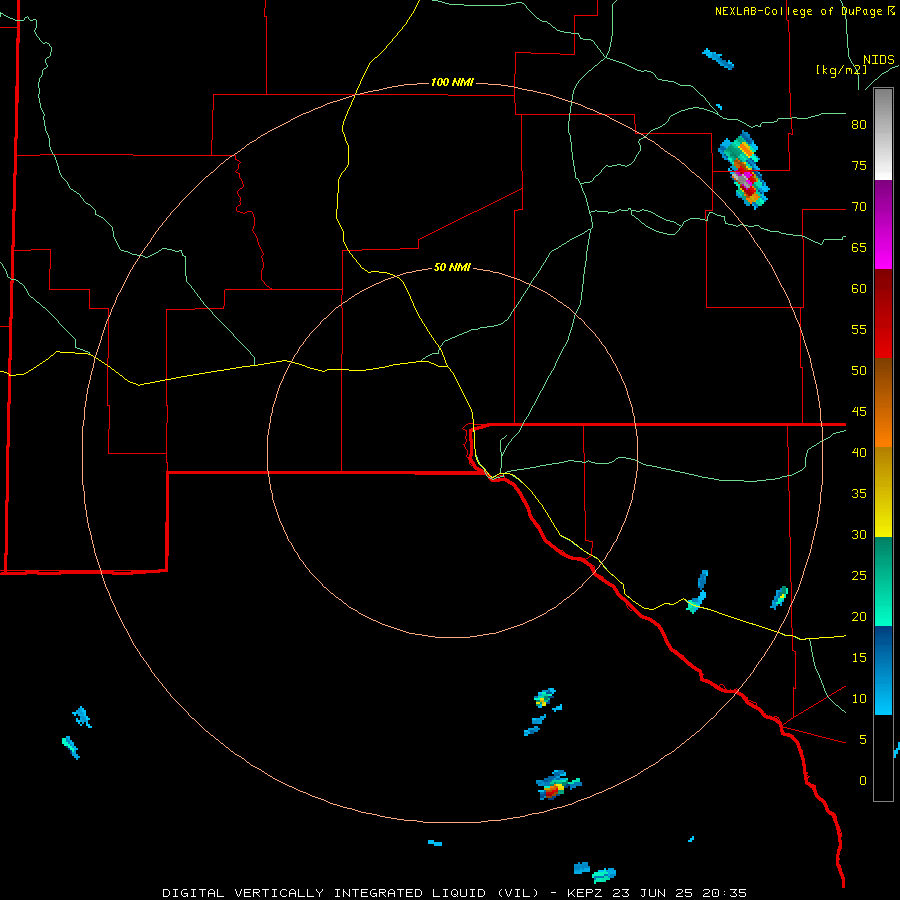Click the small yellow-core cell north of the red-core cell

point(544,698)
